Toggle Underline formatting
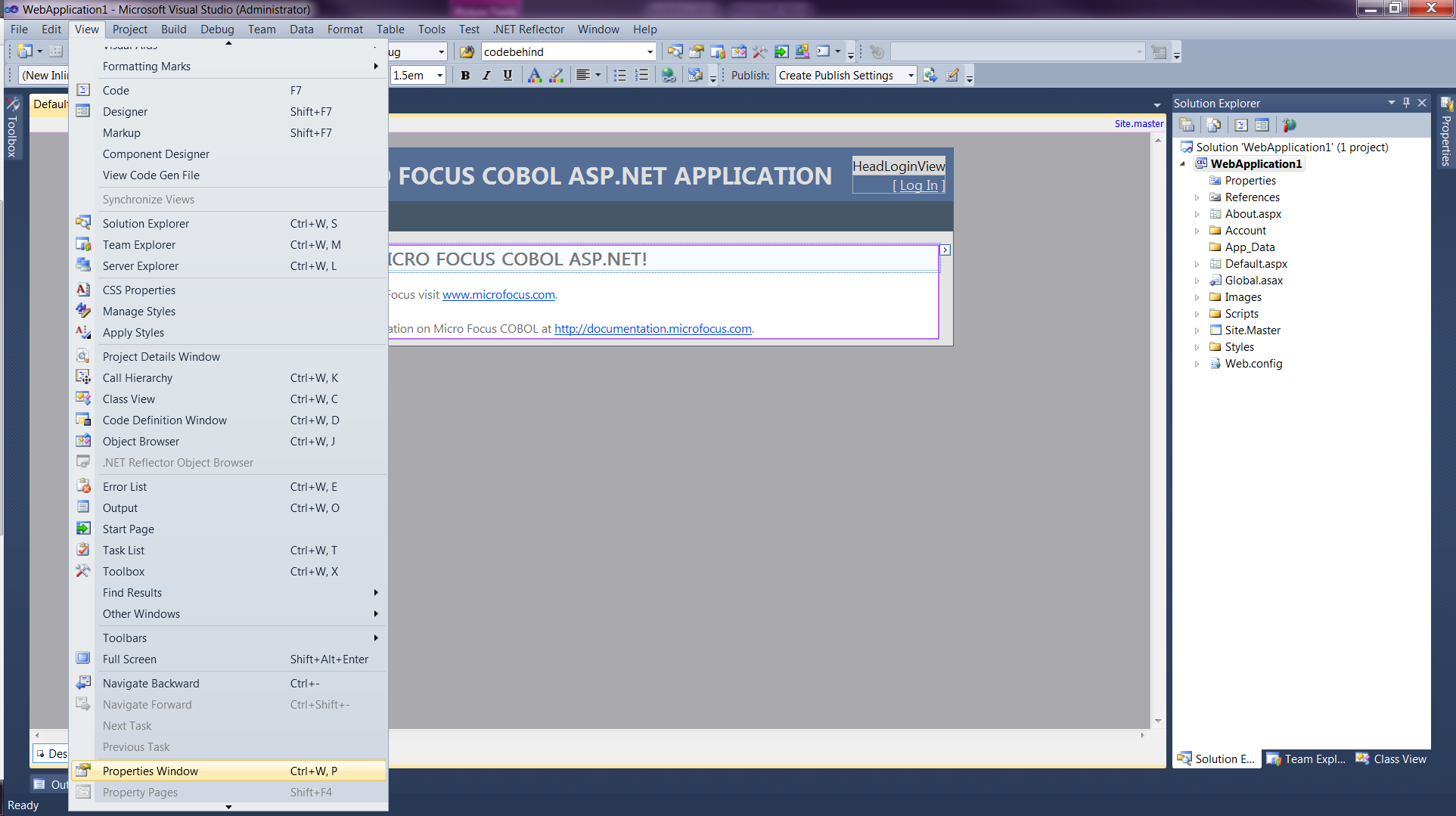Screen dimensions: 1456x816 [x=508, y=75]
